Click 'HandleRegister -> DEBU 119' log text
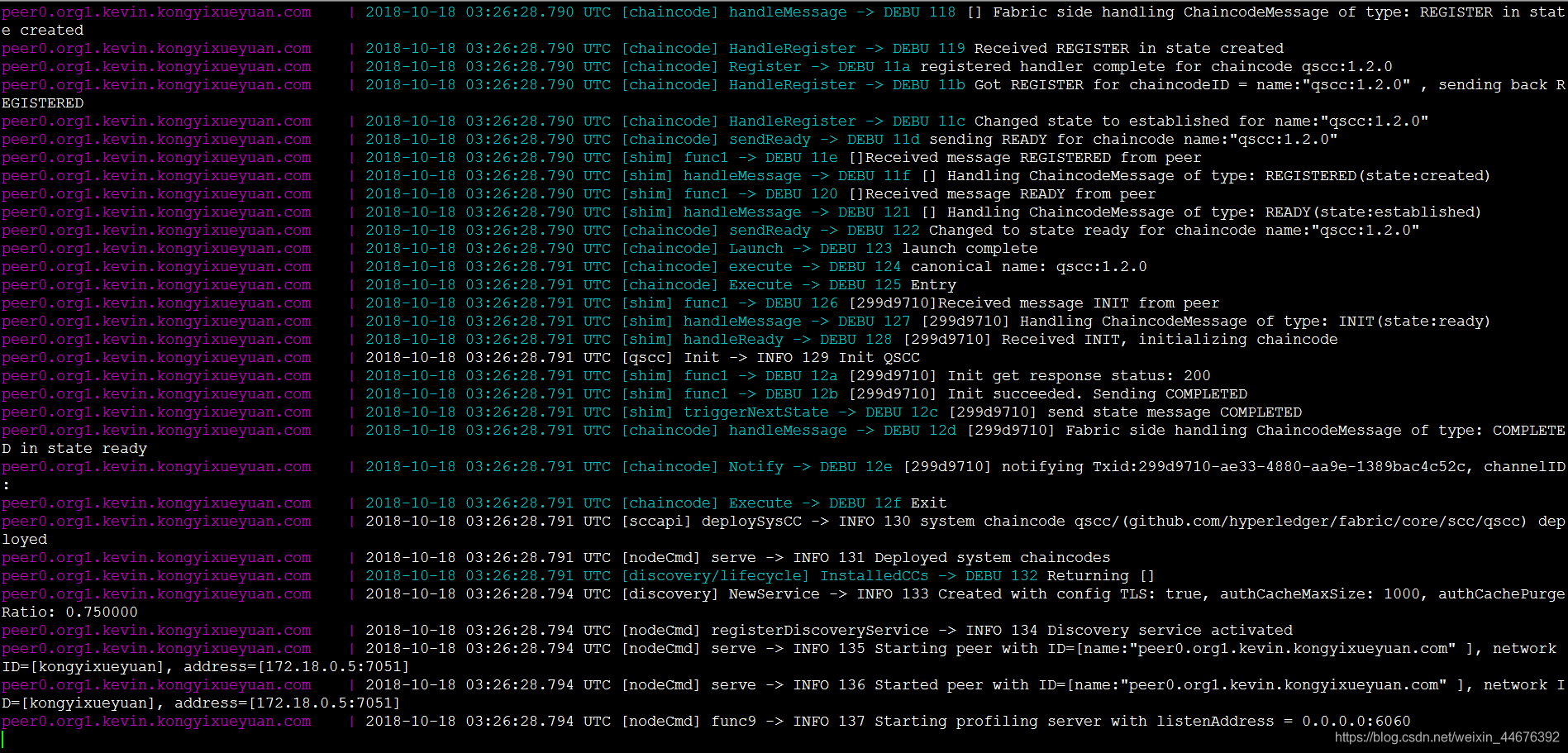 coord(846,49)
